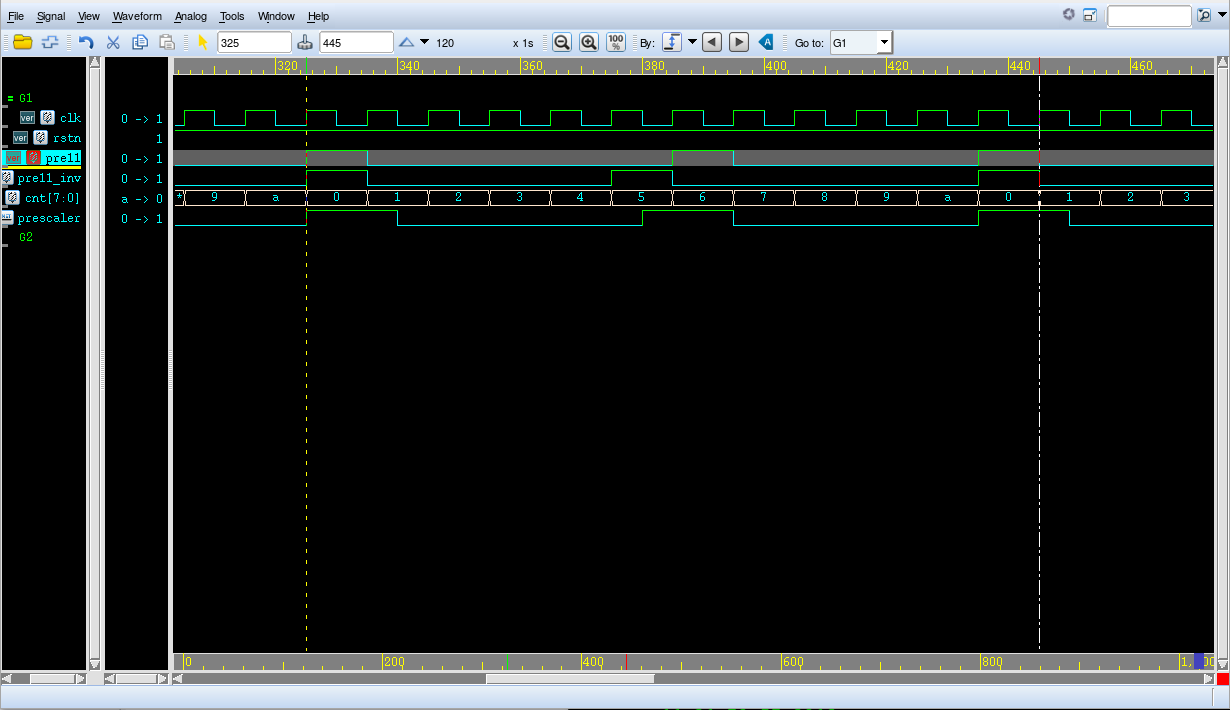
Task: Select the rstn signal
Action: coord(66,138)
